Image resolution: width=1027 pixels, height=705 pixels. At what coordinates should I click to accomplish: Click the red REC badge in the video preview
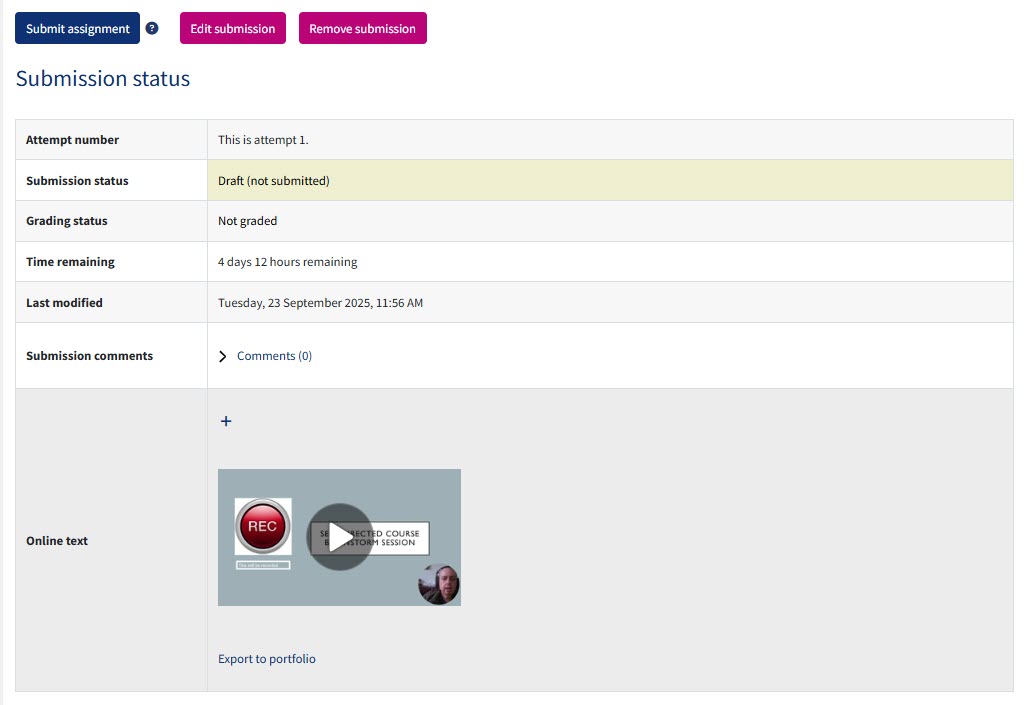tap(260, 525)
